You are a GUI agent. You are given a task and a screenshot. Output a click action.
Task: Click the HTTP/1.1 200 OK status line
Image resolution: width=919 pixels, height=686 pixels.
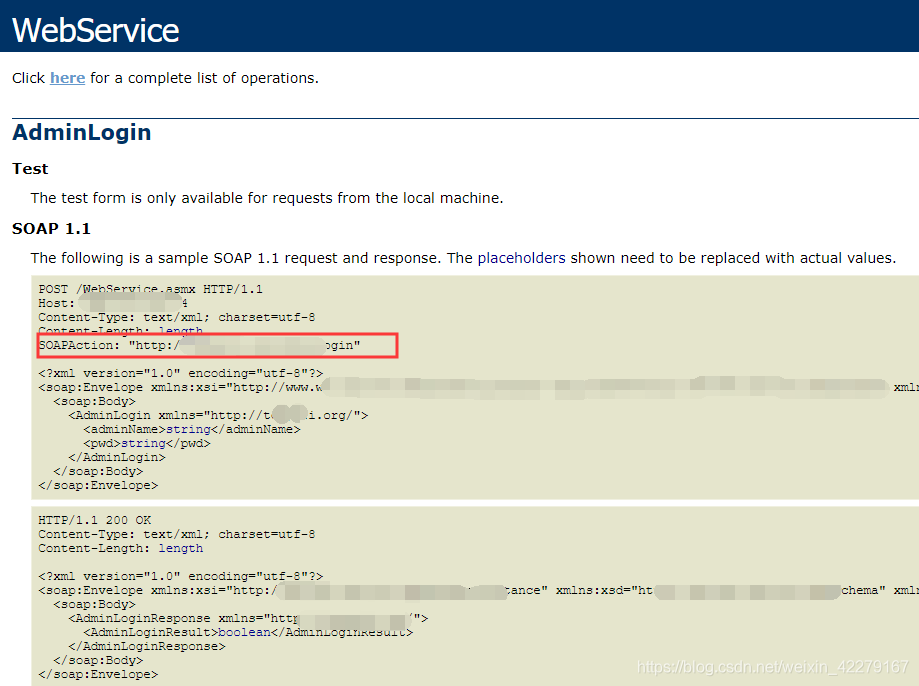click(x=95, y=519)
